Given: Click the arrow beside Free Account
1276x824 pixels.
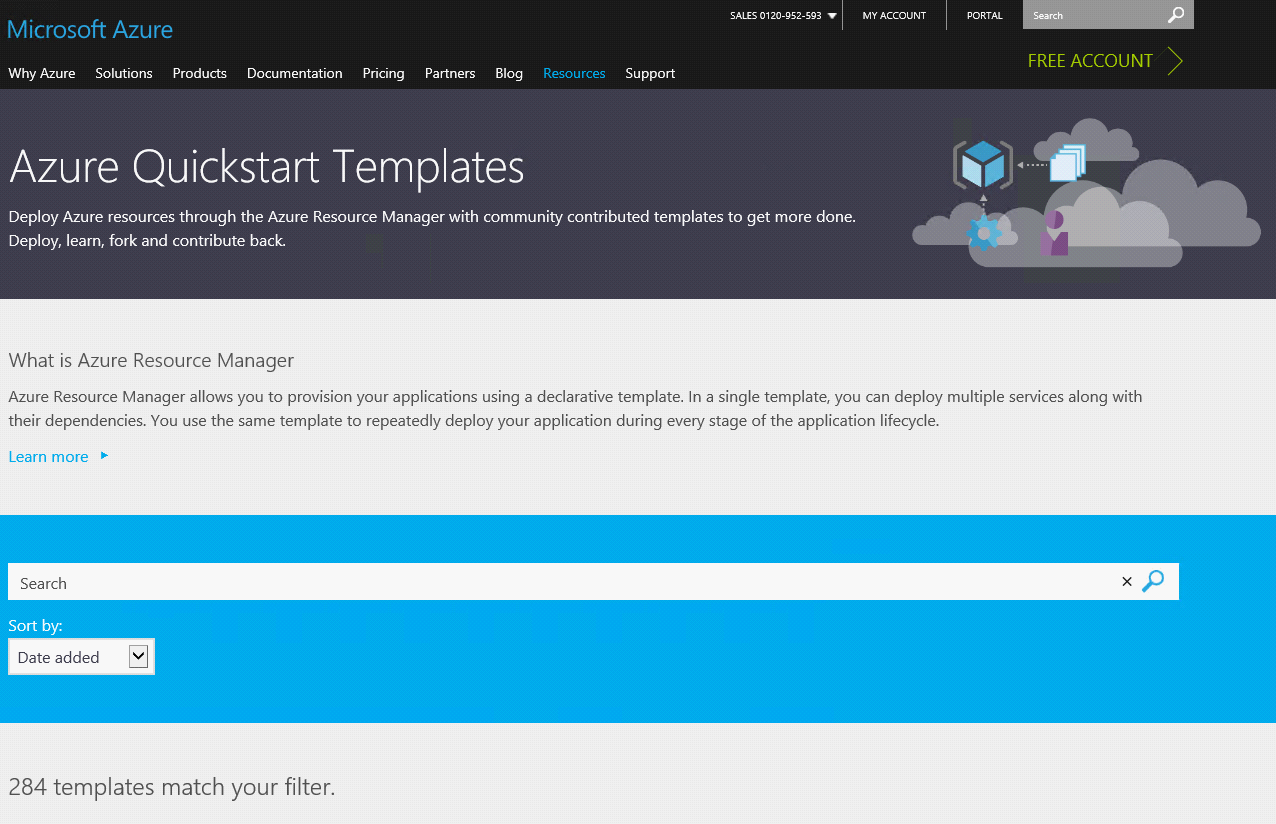Looking at the screenshot, I should coord(1175,61).
